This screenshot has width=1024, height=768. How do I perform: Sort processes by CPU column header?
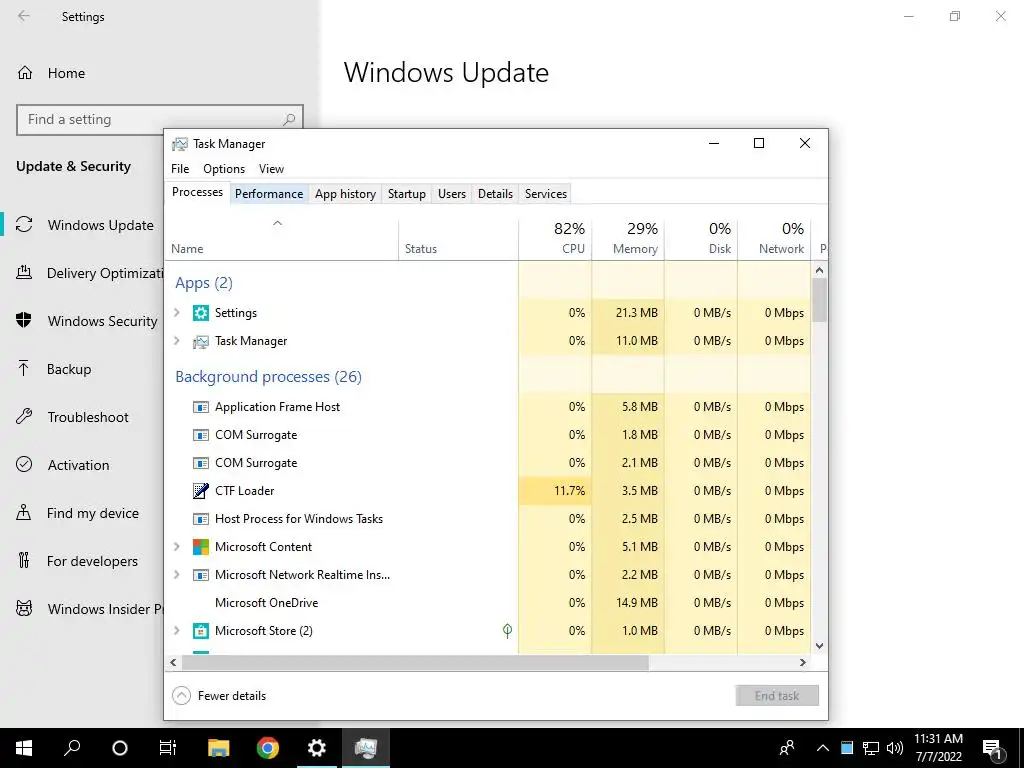(556, 238)
